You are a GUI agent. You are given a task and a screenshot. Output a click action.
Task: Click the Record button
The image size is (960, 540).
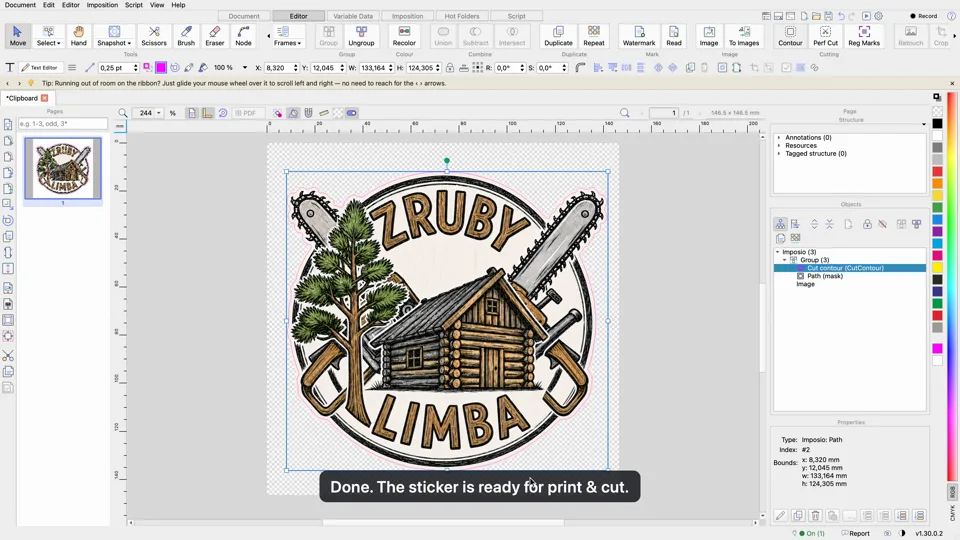[924, 16]
